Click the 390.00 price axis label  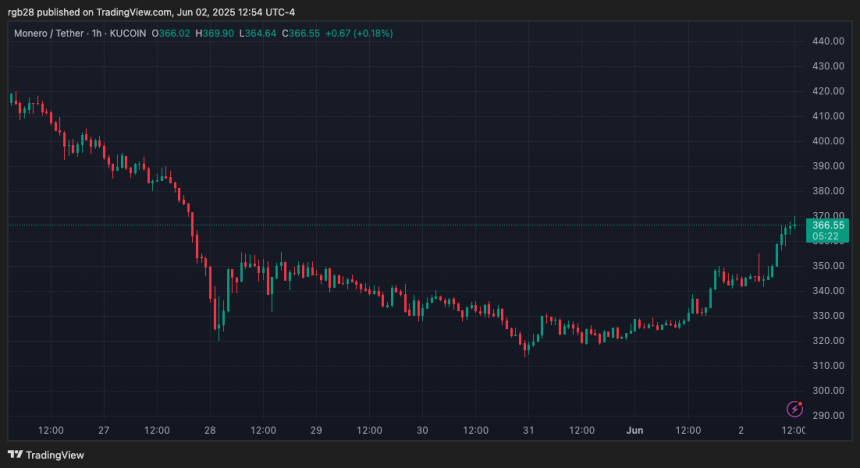click(x=828, y=166)
